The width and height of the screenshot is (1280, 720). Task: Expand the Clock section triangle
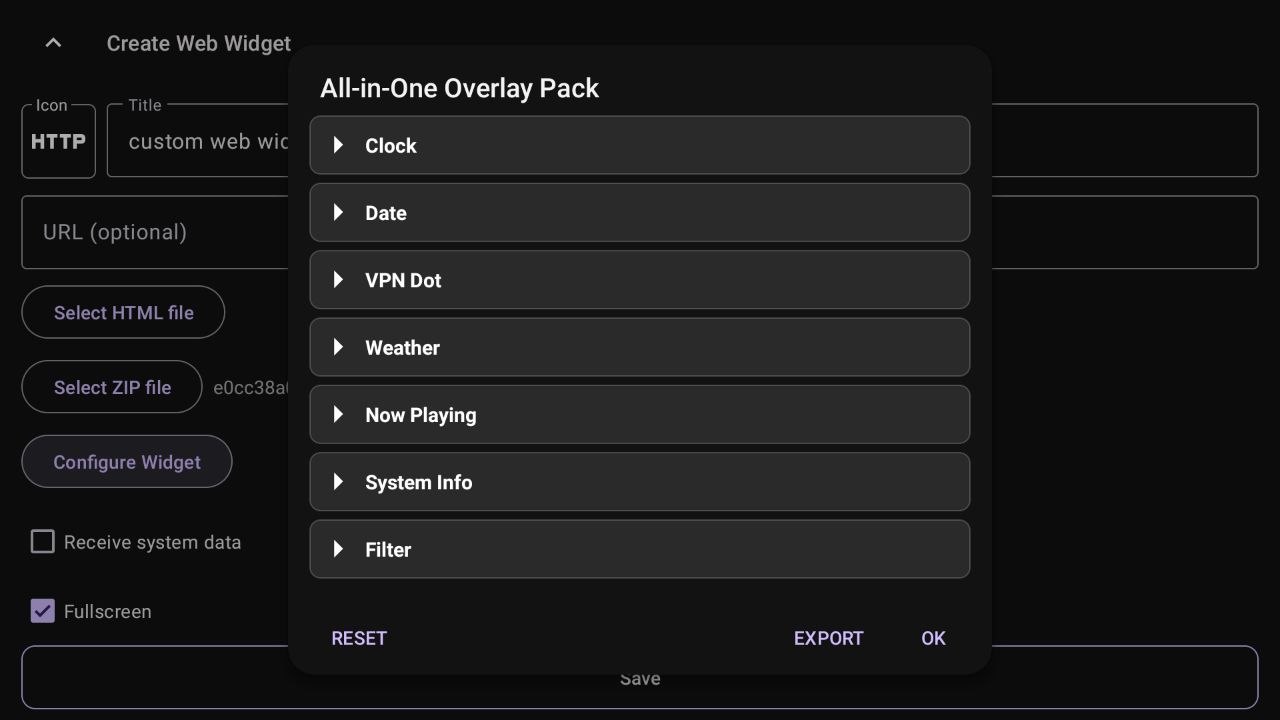[x=339, y=146]
